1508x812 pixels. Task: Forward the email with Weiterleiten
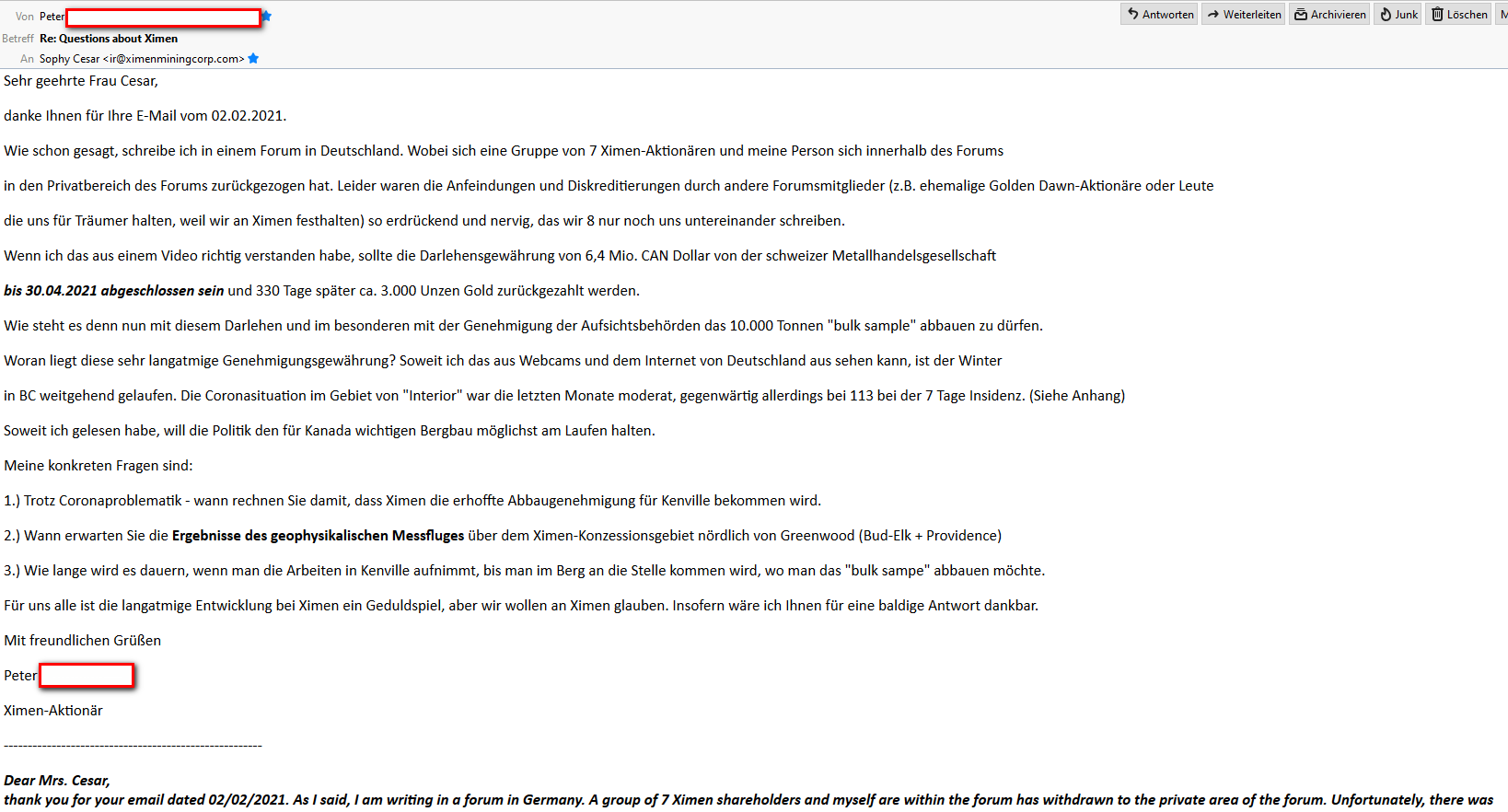tap(1244, 14)
